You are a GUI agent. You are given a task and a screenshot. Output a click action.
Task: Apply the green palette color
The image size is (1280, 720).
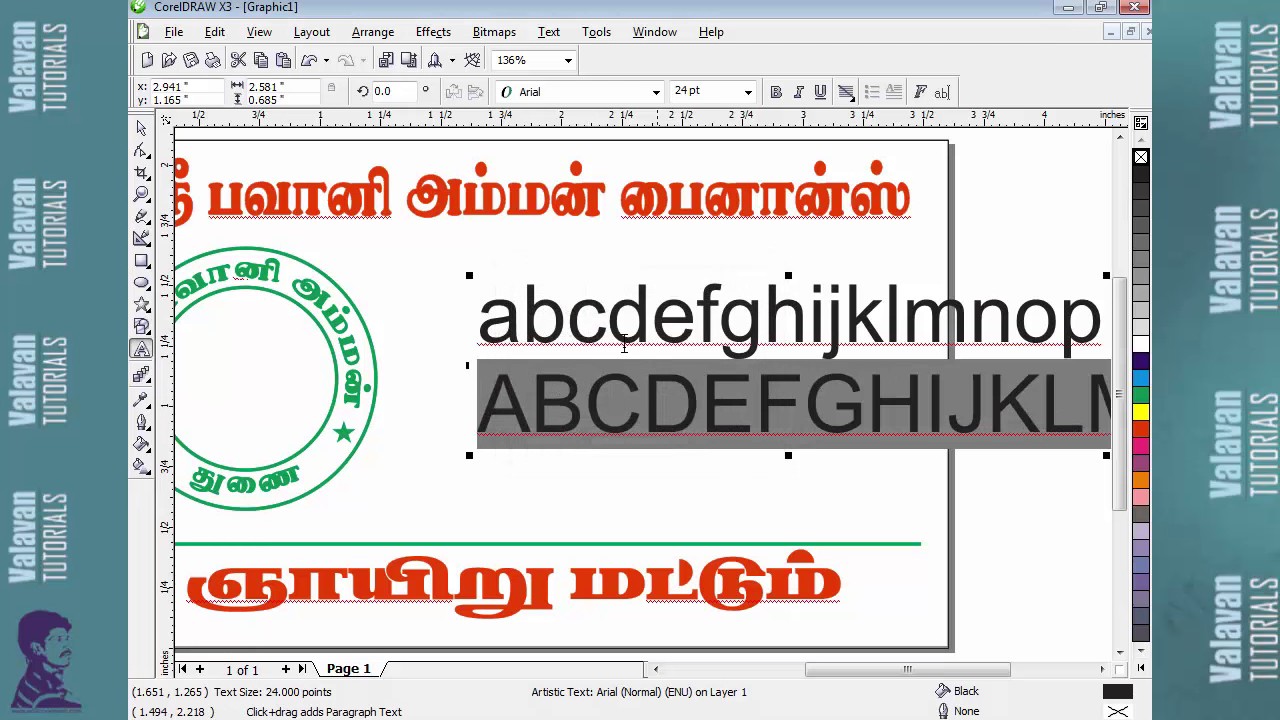pos(1141,395)
